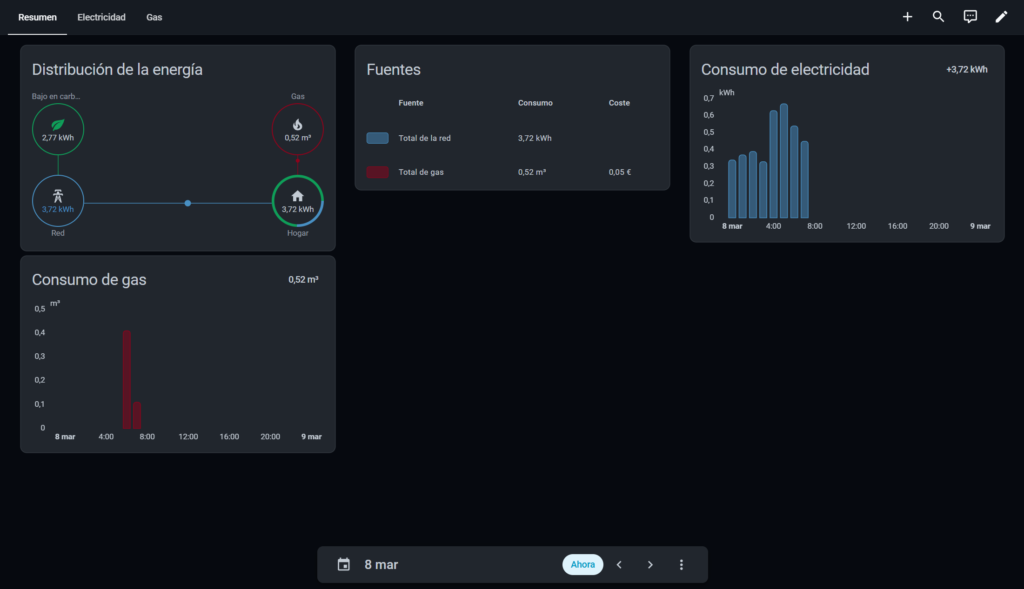Click the plus add icon in header
This screenshot has height=589, width=1024.
[907, 17]
